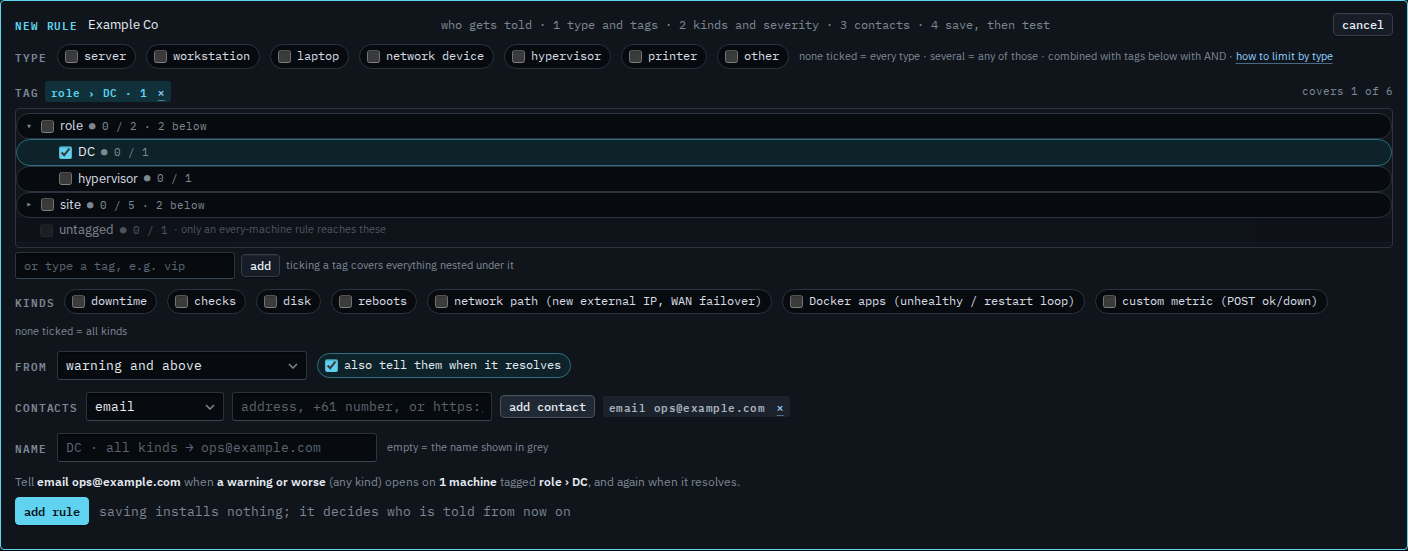This screenshot has width=1408, height=551.
Task: Click the empty = the name shown hint
Action: pos(466,447)
